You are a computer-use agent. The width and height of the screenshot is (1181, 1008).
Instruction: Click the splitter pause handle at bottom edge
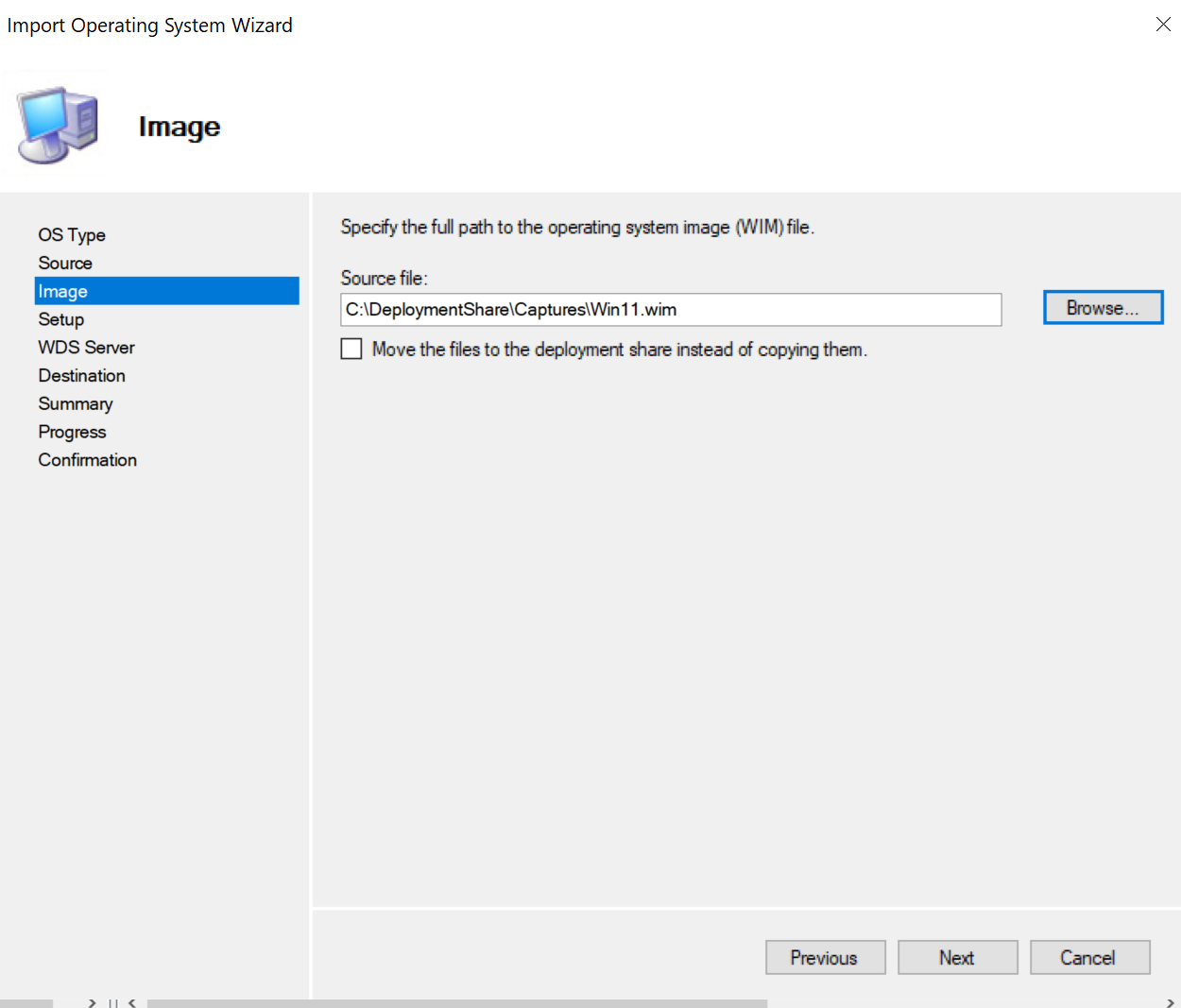point(112,1002)
